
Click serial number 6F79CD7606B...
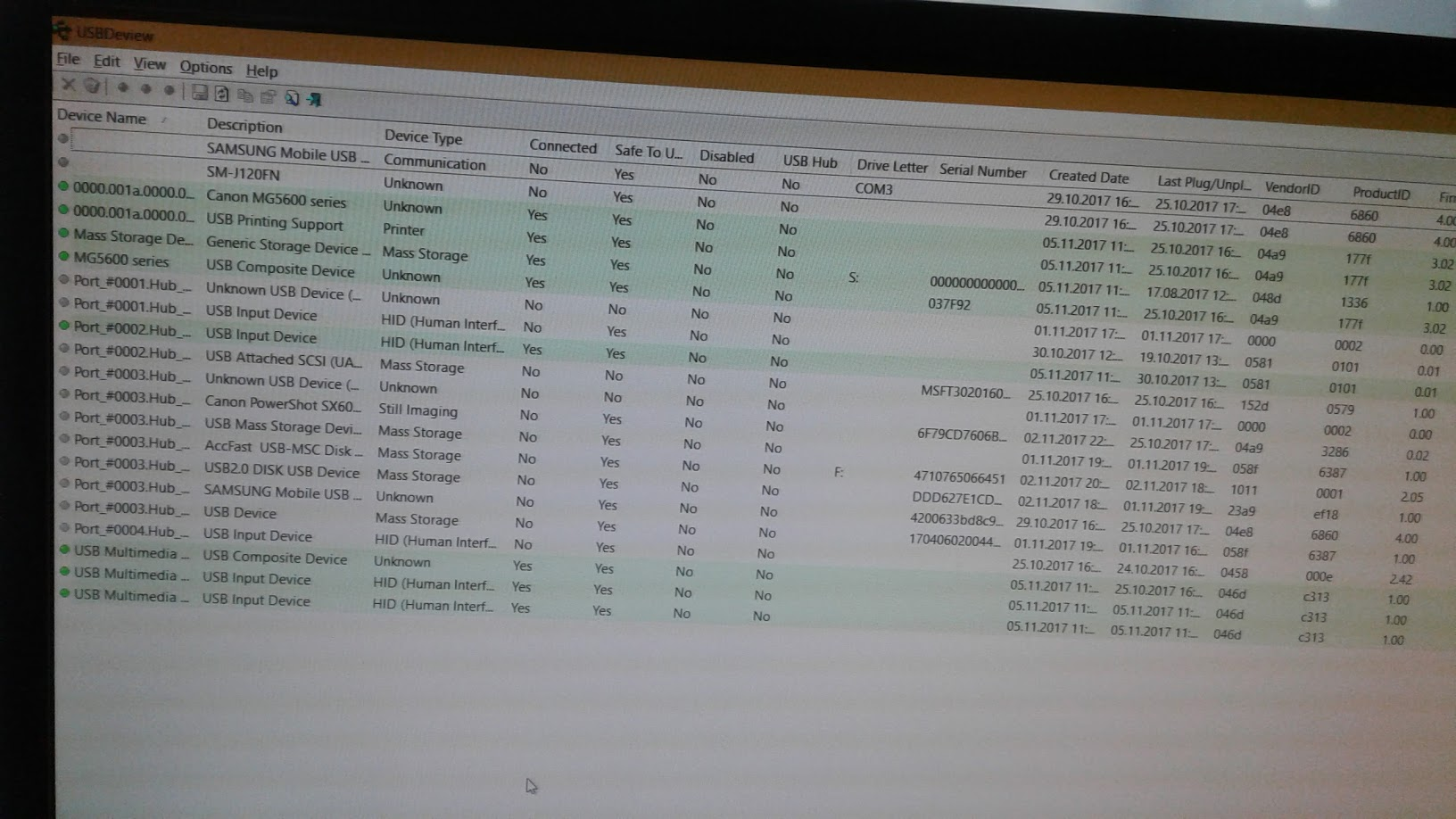(x=962, y=434)
